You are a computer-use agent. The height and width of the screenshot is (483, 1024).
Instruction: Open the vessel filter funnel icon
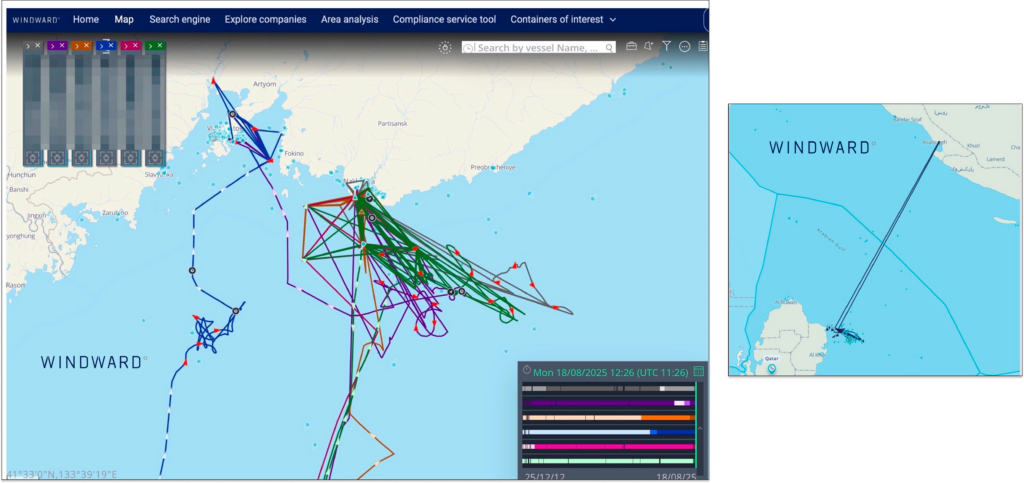[666, 47]
